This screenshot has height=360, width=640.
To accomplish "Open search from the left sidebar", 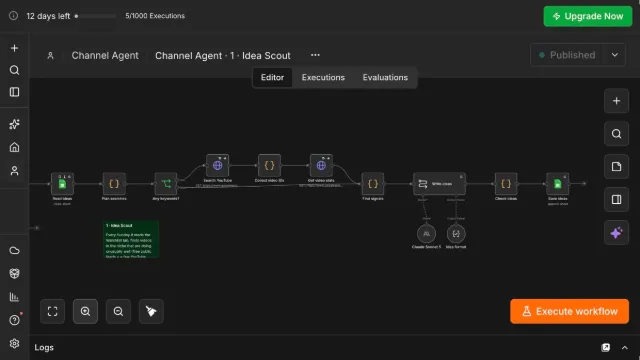I will 14,70.
